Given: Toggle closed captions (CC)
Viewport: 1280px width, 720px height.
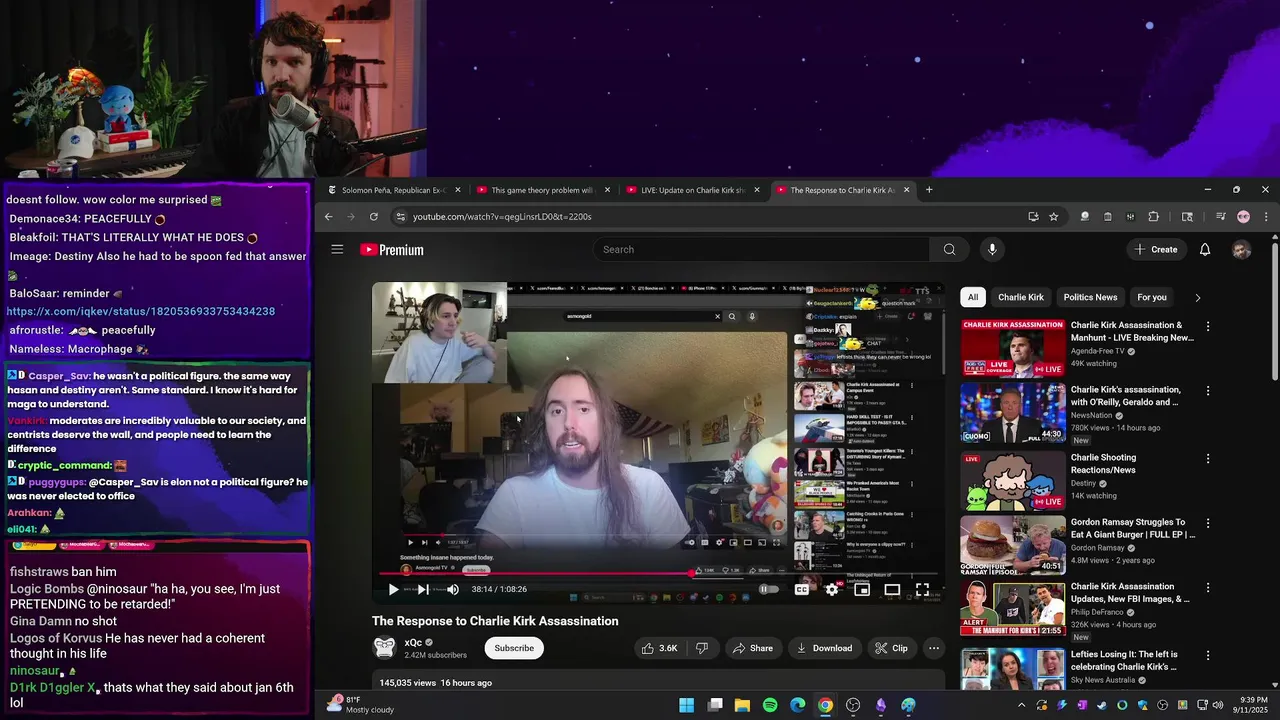Looking at the screenshot, I should tap(801, 590).
